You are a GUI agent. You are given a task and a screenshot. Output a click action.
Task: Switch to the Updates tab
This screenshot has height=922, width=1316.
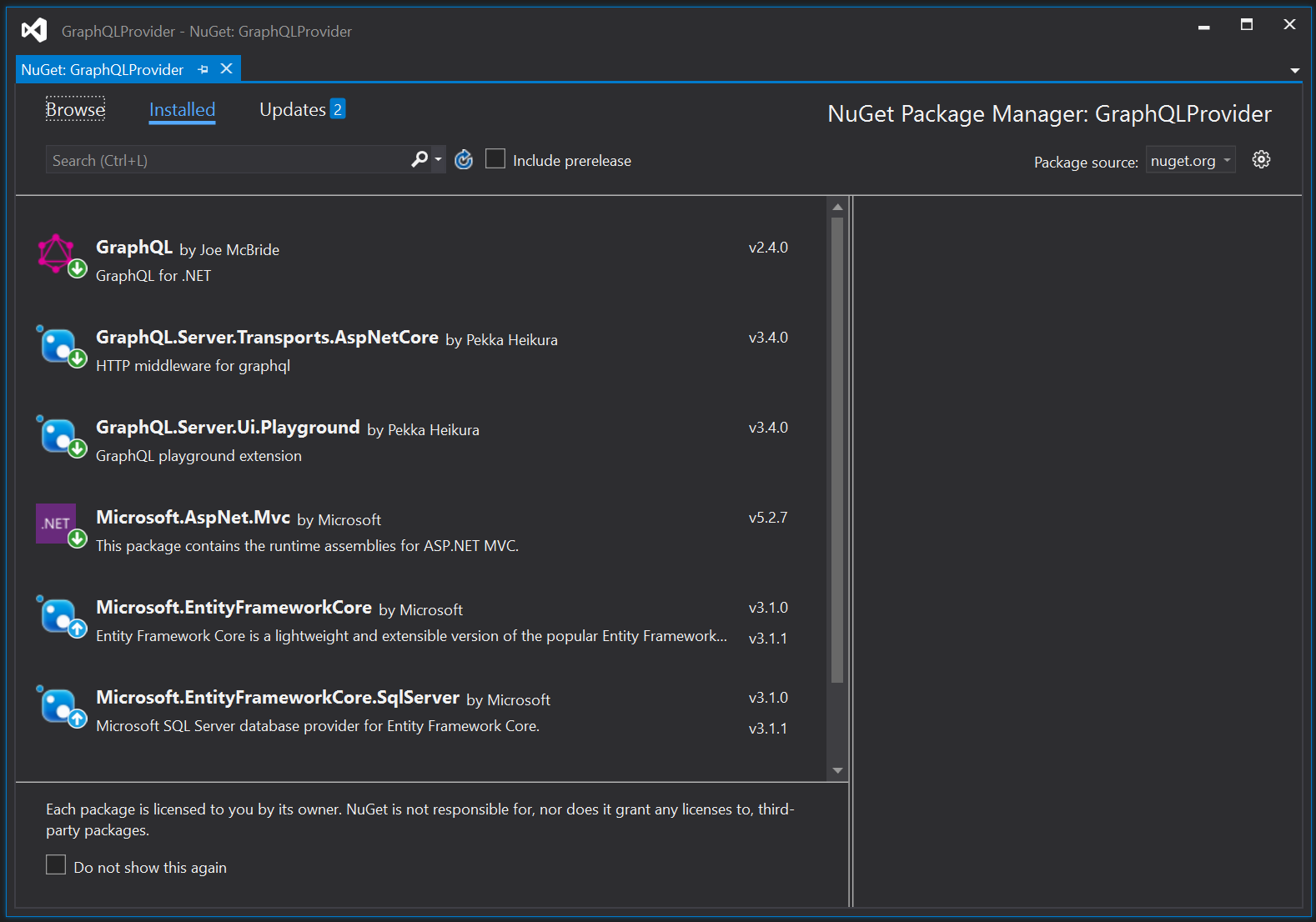click(293, 109)
